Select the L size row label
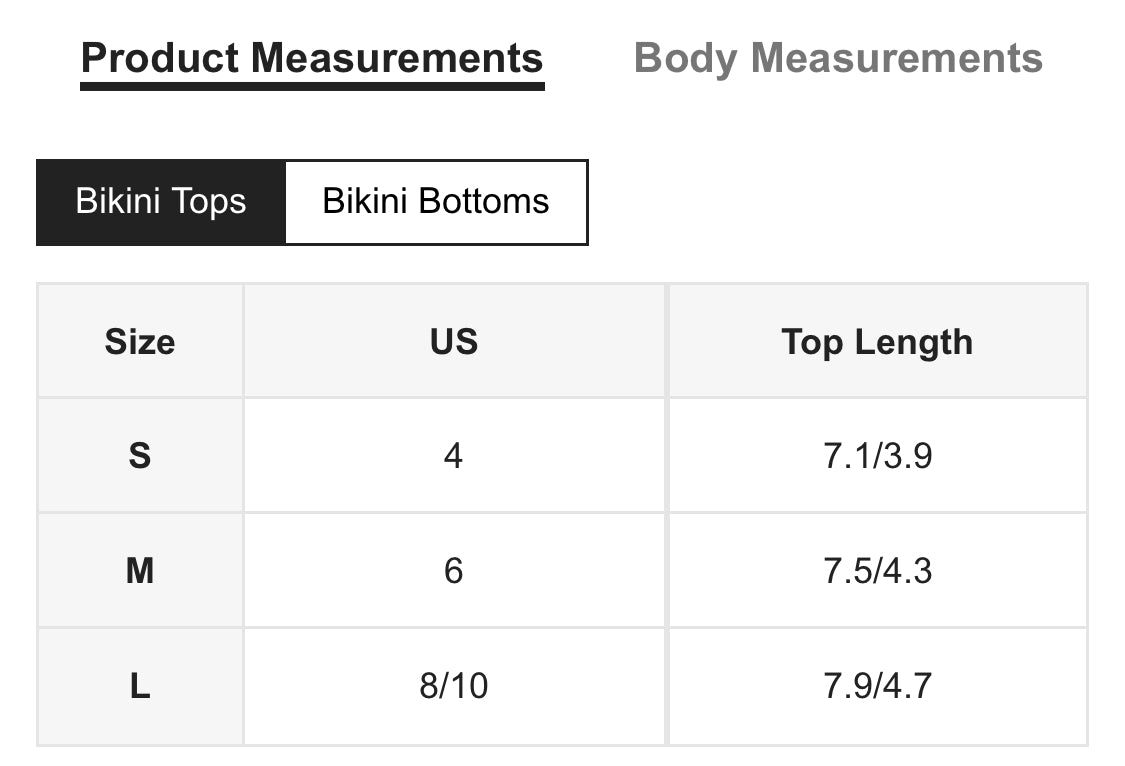1125x766 pixels. point(140,686)
